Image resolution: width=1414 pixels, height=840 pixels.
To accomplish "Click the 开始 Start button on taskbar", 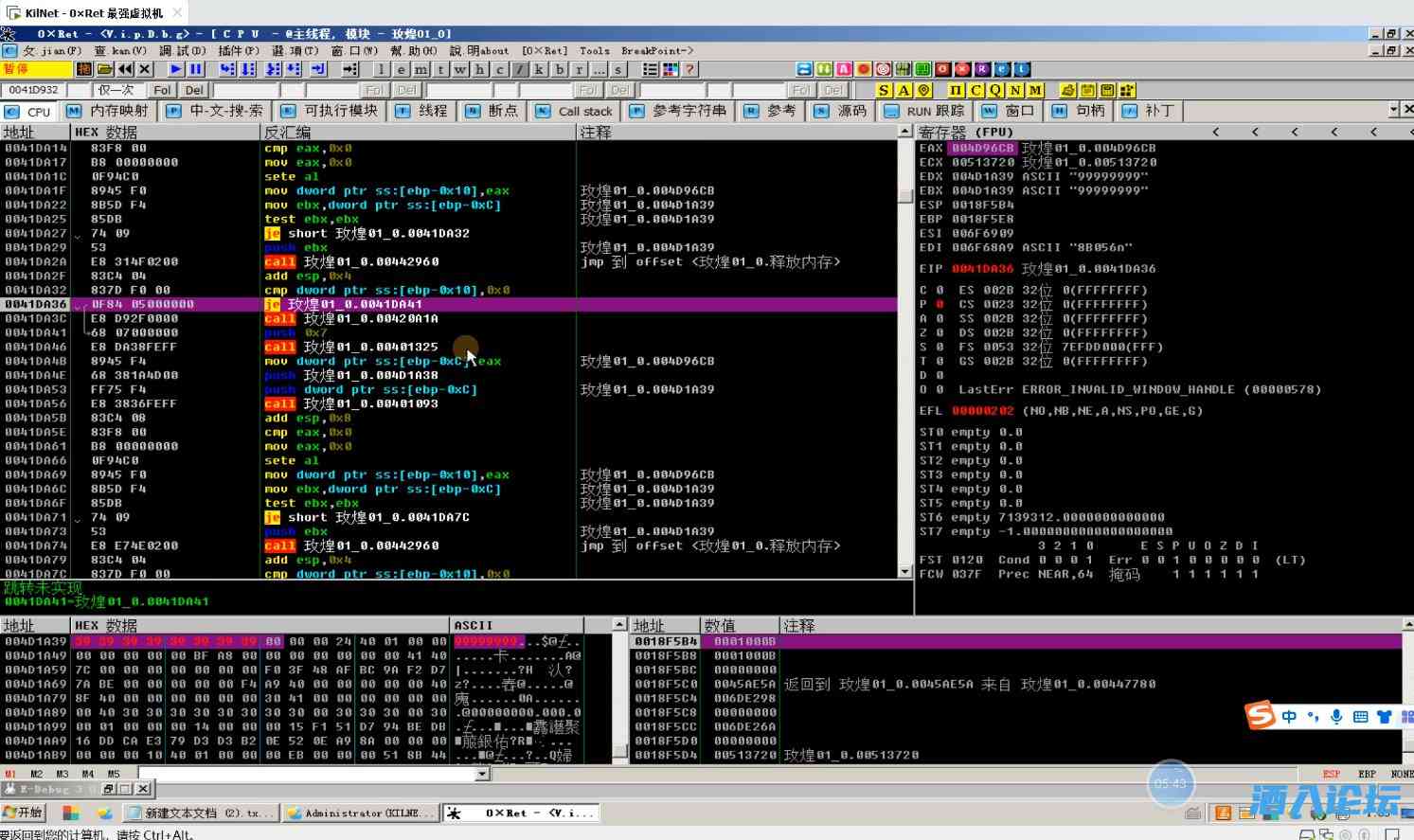I will [x=24, y=813].
